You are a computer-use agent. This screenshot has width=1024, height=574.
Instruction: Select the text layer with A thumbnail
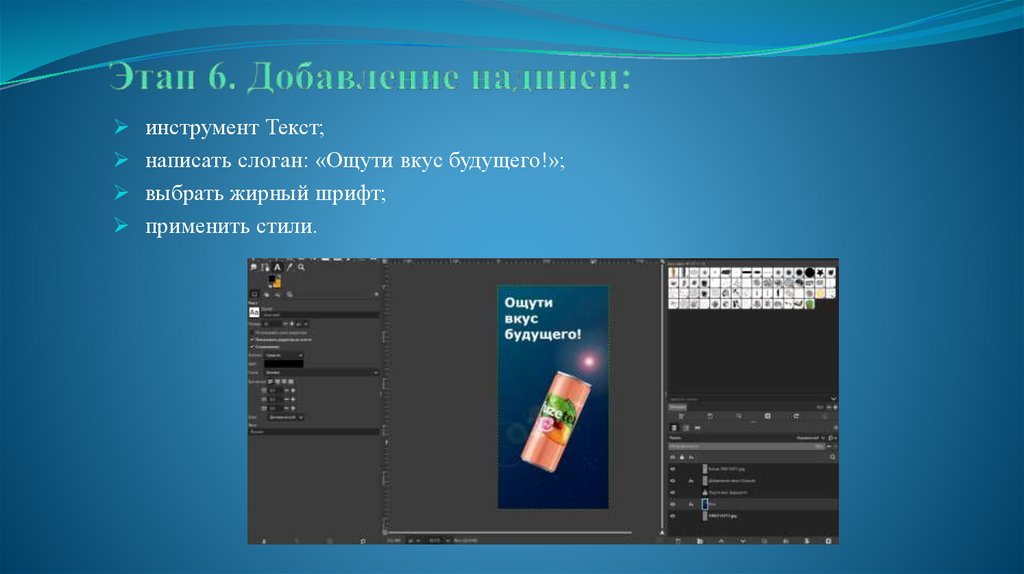(751, 492)
